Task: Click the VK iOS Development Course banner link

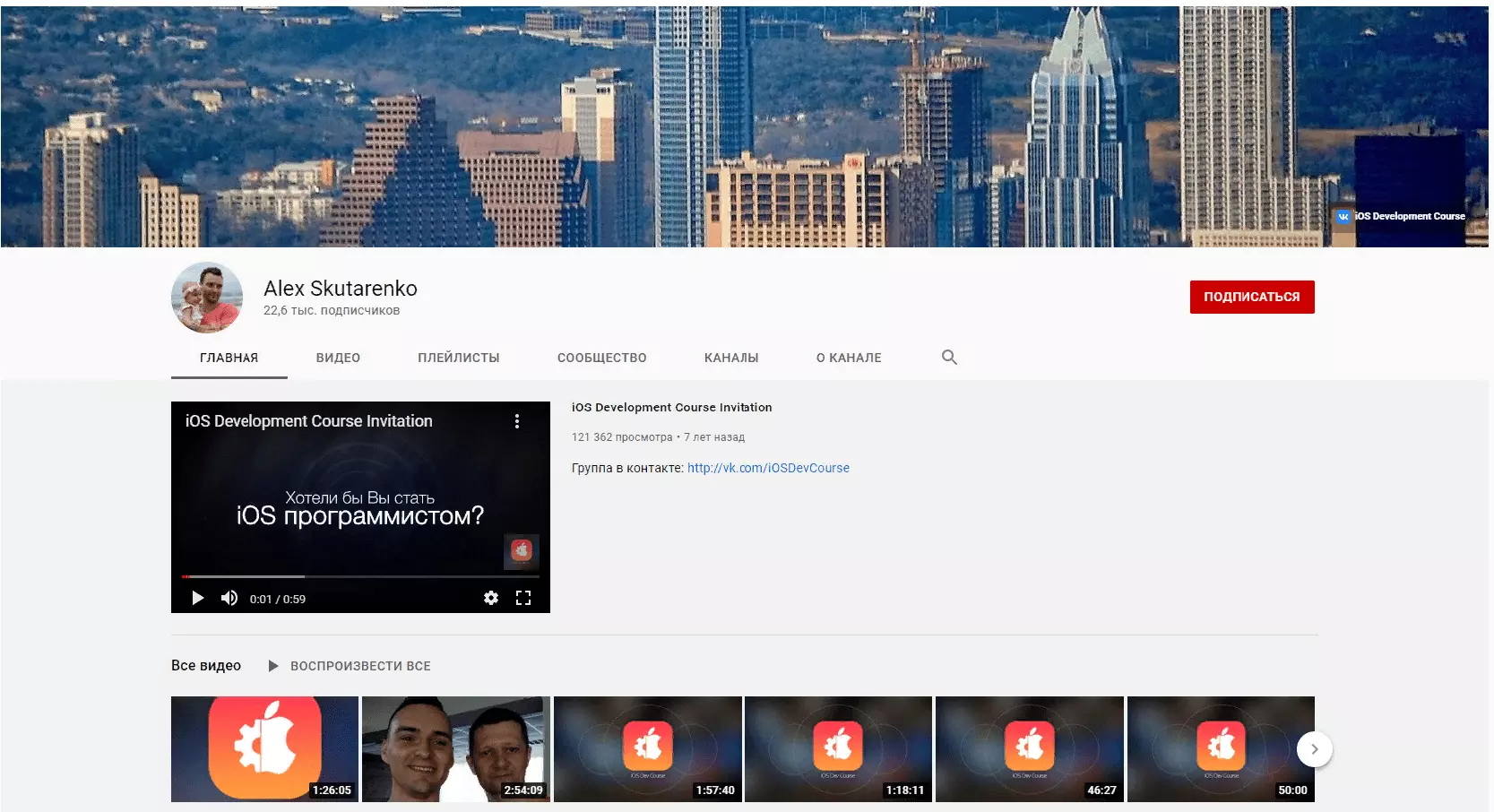Action: pyautogui.click(x=1400, y=216)
